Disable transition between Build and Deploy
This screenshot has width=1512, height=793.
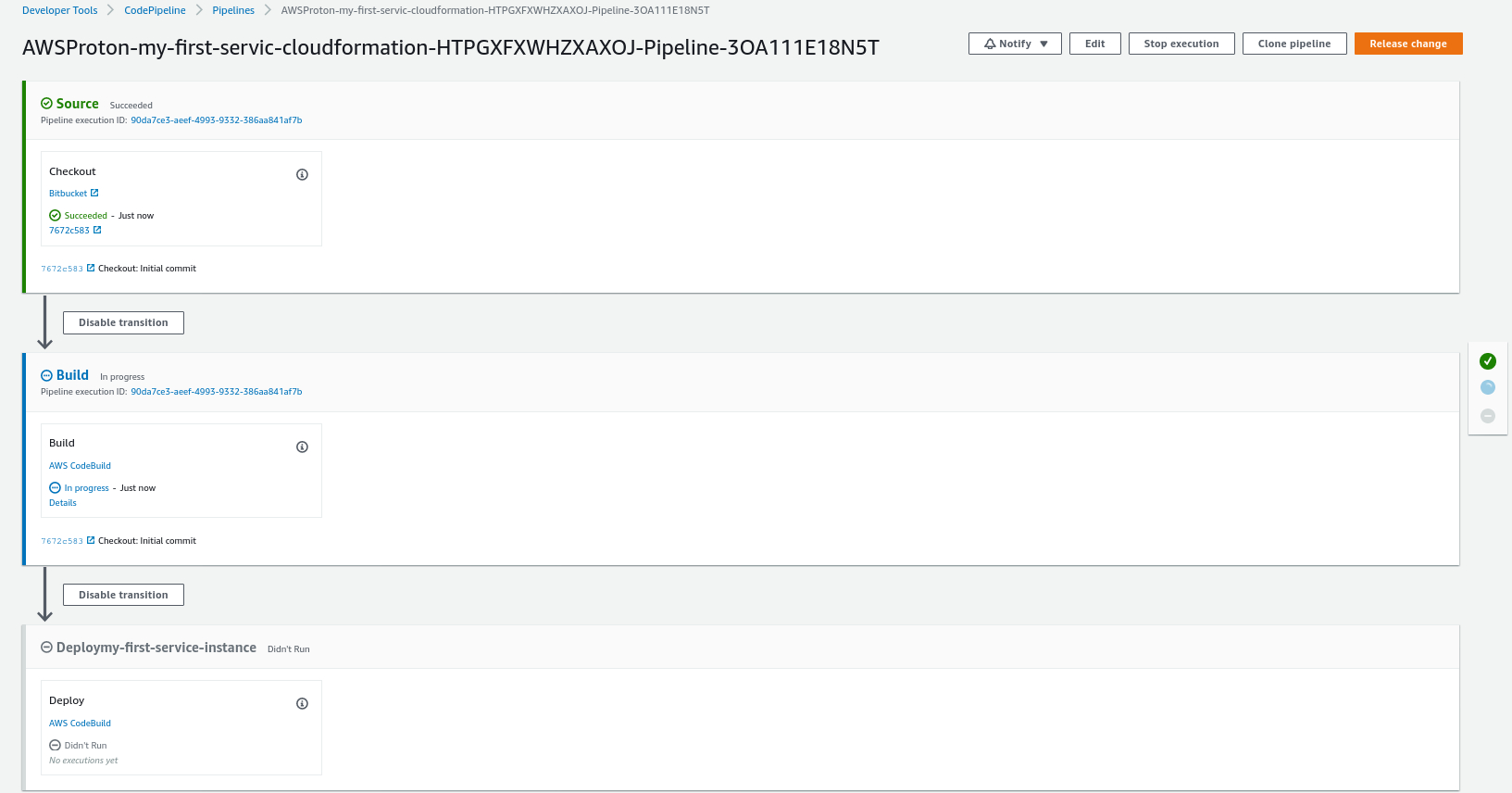123,595
